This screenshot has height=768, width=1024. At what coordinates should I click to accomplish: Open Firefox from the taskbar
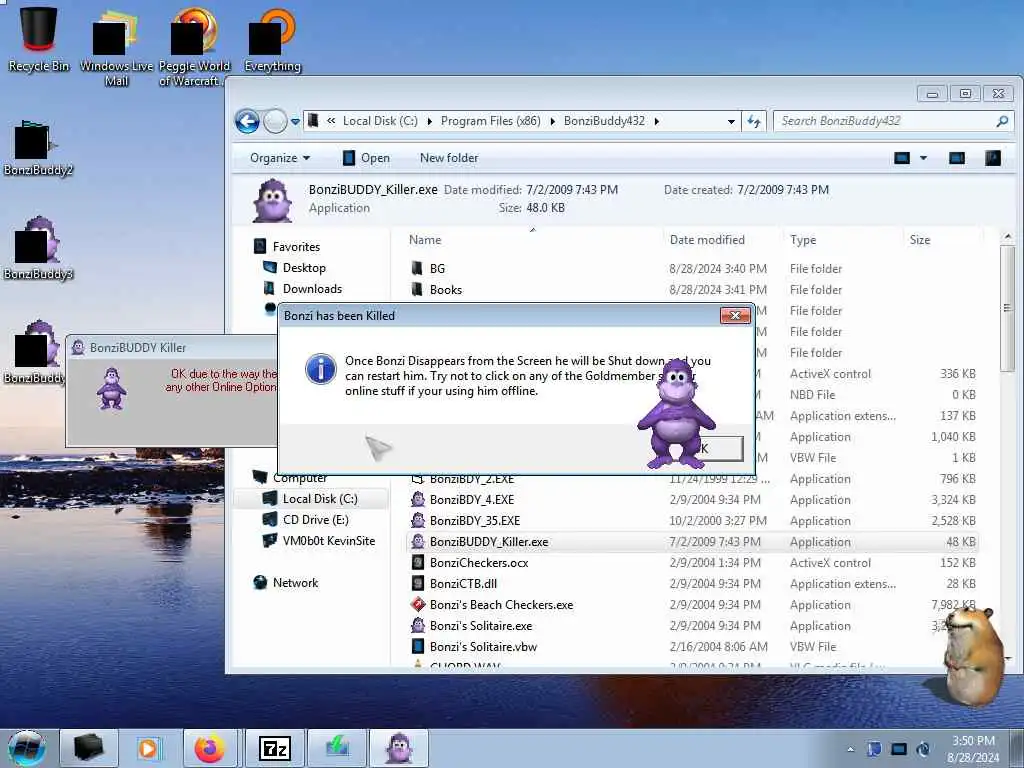point(210,748)
